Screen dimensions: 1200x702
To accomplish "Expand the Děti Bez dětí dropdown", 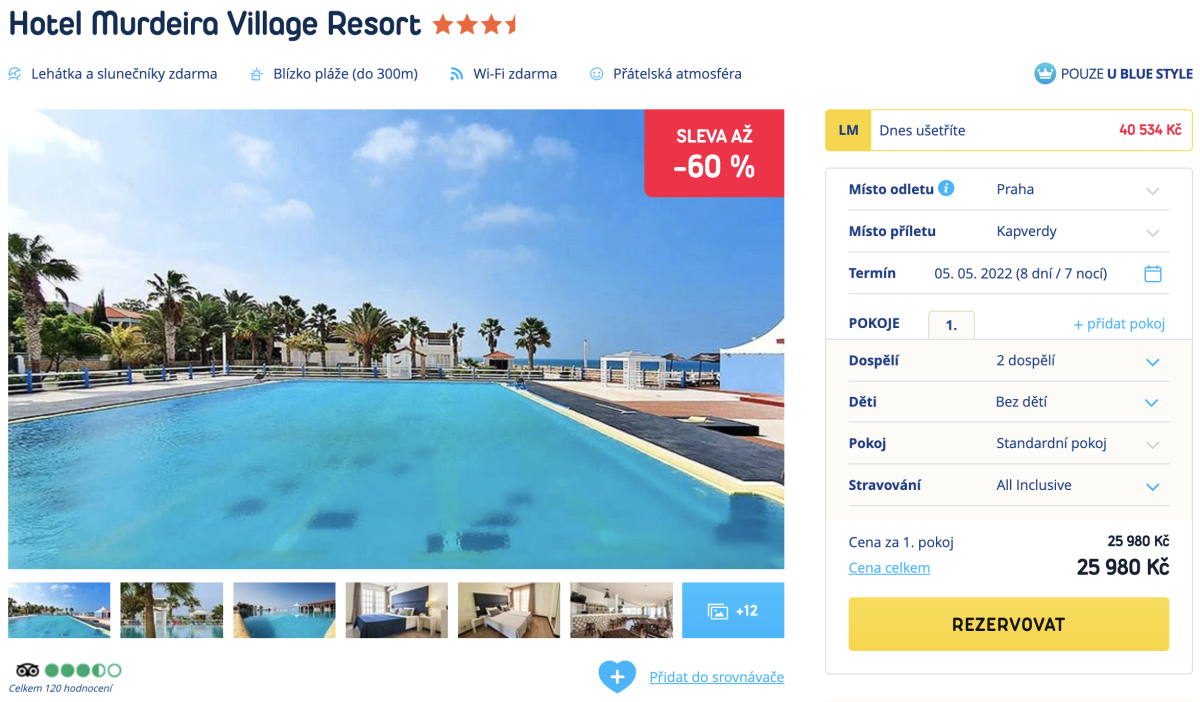I will click(1008, 402).
